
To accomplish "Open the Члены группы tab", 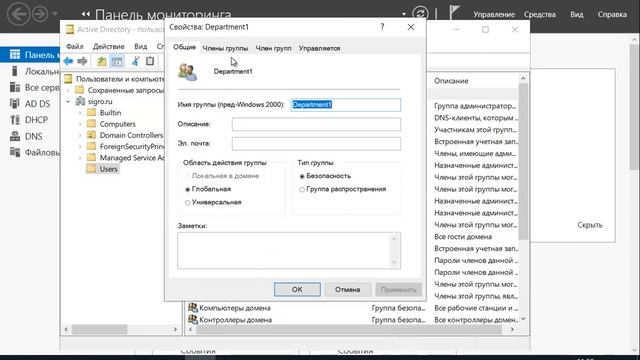I will click(x=225, y=48).
